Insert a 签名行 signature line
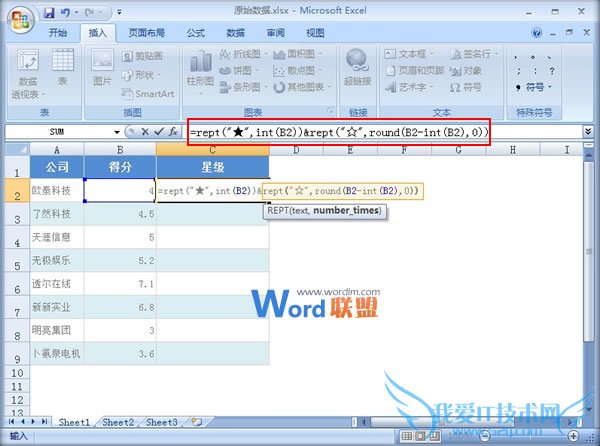 (x=474, y=54)
